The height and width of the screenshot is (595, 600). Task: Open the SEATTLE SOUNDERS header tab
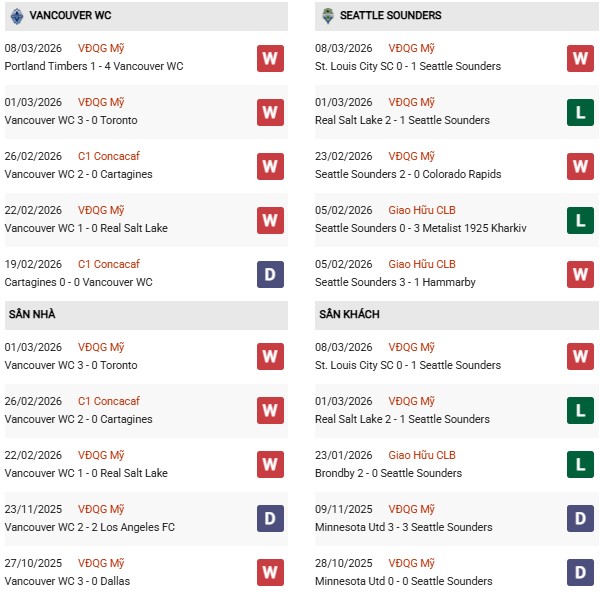(390, 16)
